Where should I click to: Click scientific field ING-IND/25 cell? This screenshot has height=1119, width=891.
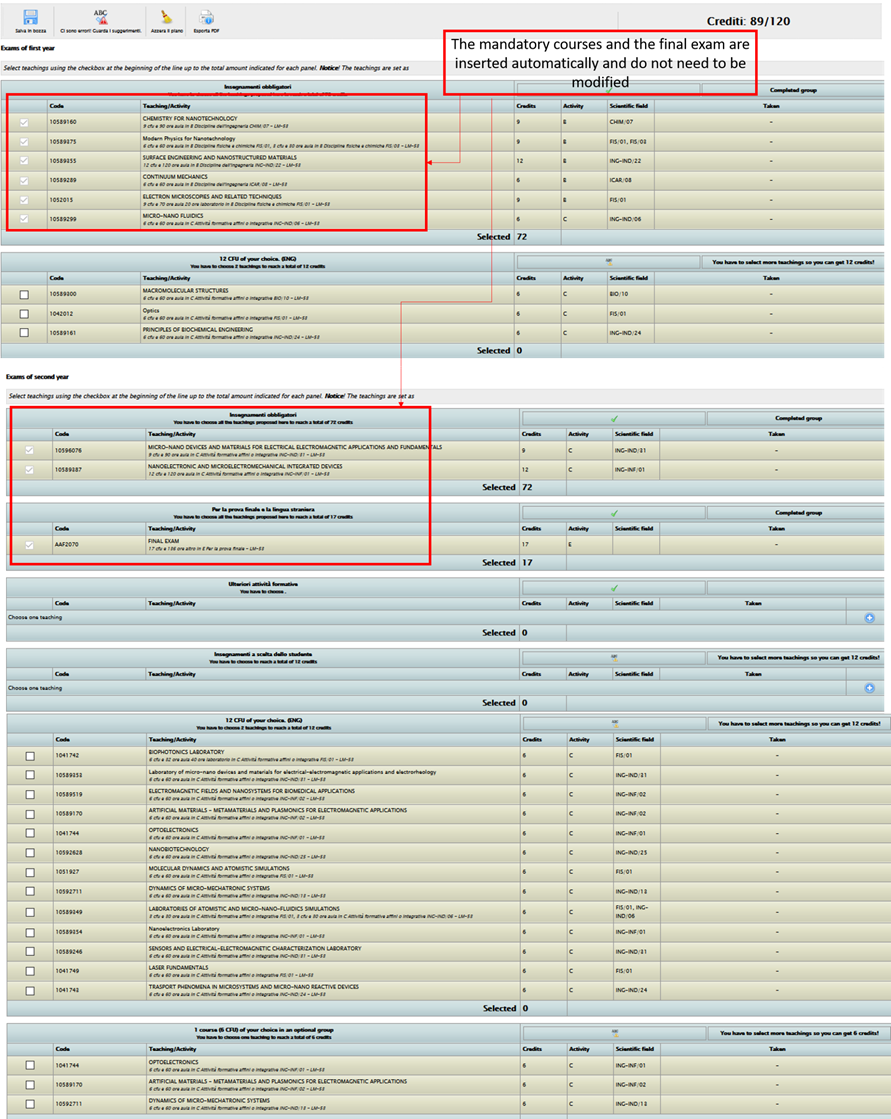[631, 853]
